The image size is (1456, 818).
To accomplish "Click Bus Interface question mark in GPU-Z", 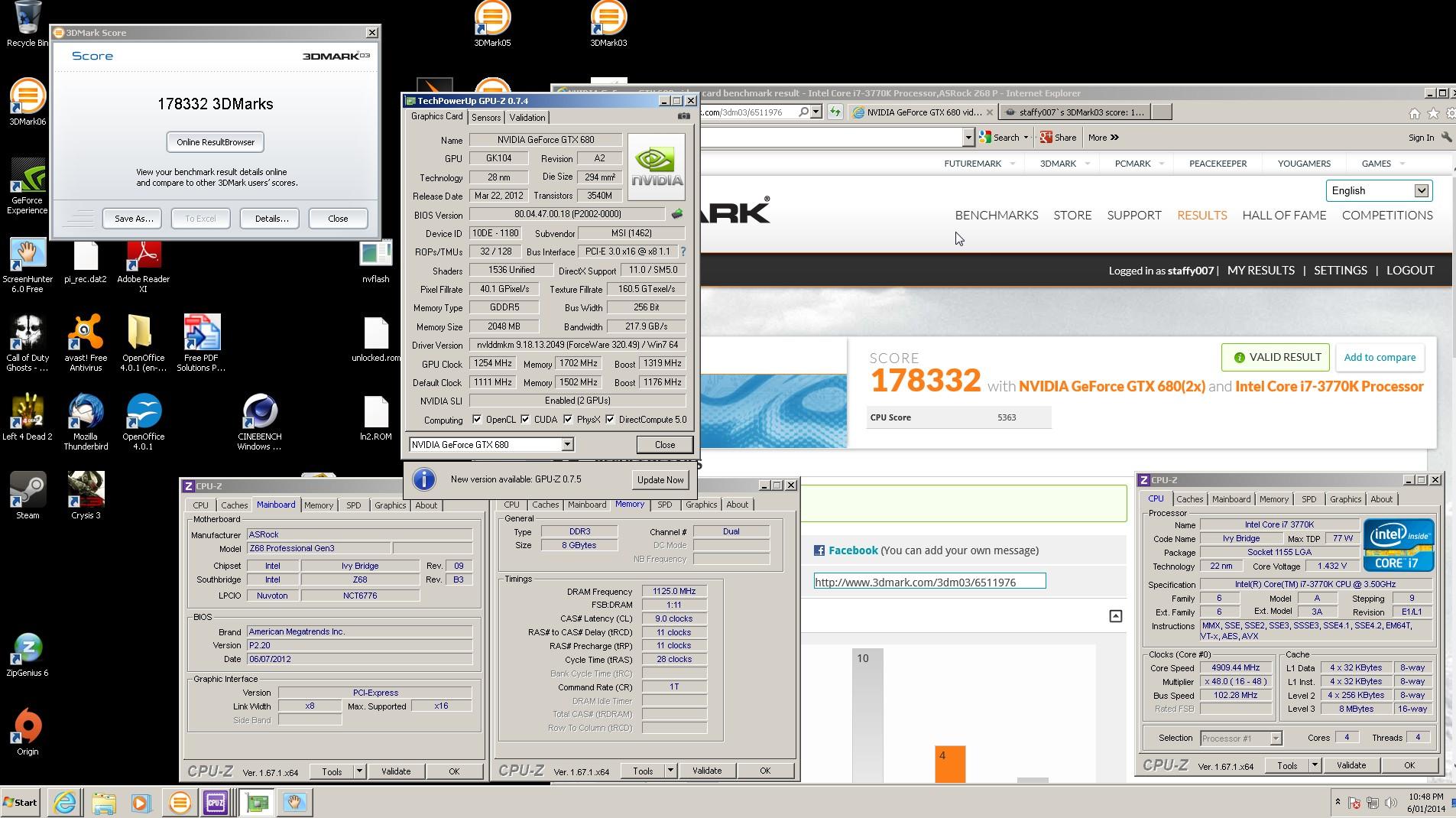I will pos(683,252).
